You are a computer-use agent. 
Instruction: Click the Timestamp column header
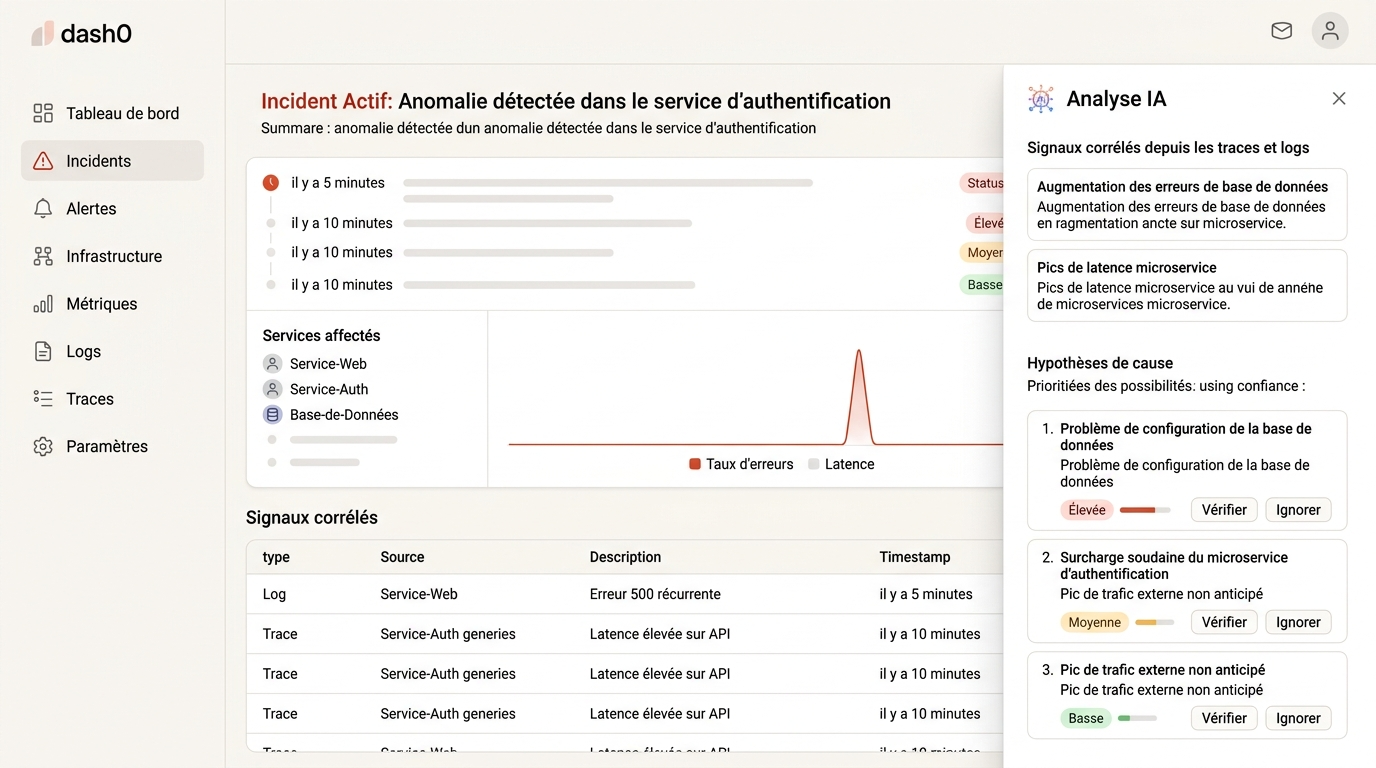point(915,557)
